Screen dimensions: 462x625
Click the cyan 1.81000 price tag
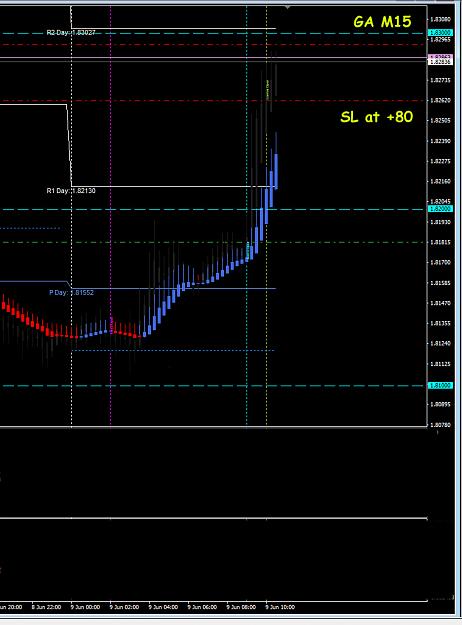440,385
